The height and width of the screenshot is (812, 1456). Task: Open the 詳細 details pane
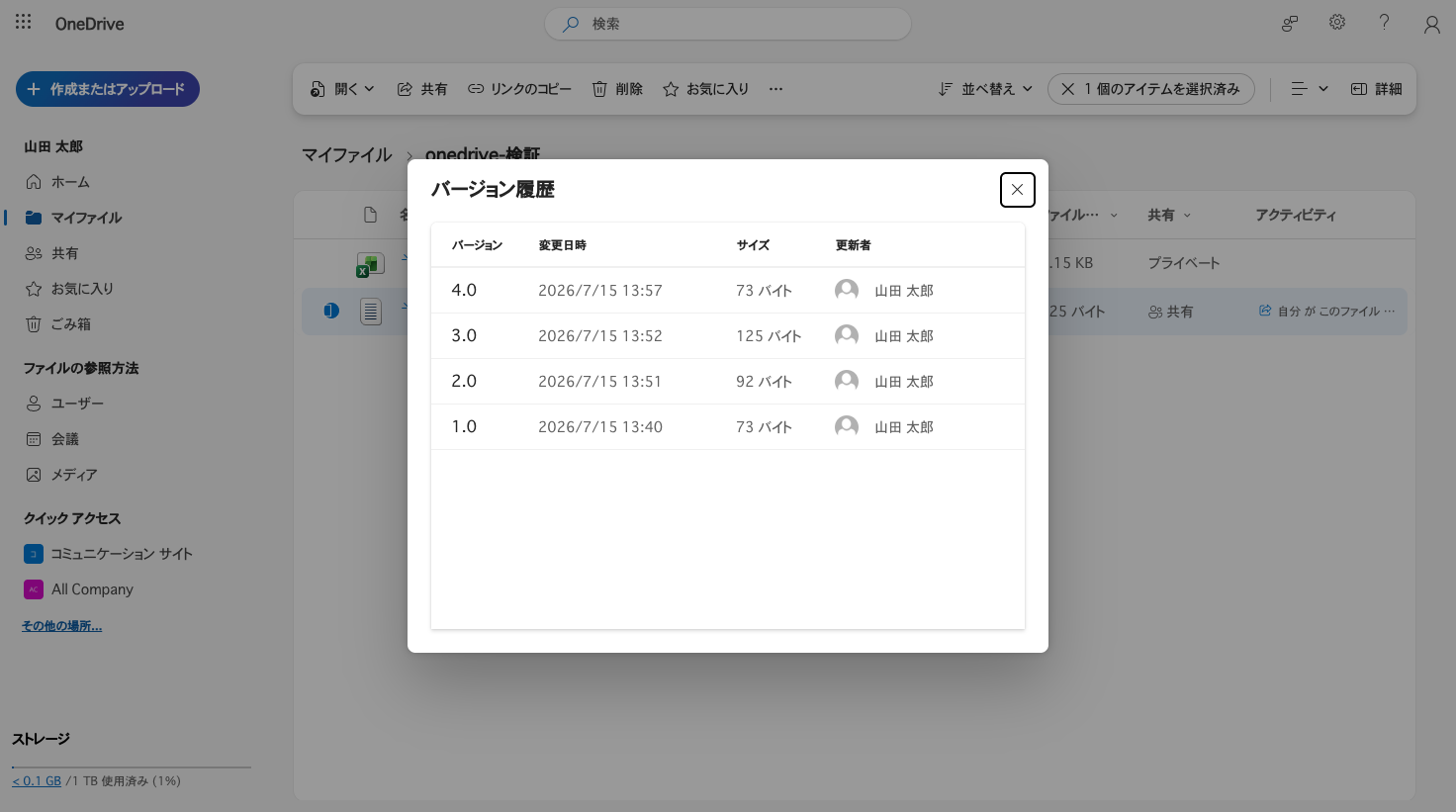pos(1376,89)
